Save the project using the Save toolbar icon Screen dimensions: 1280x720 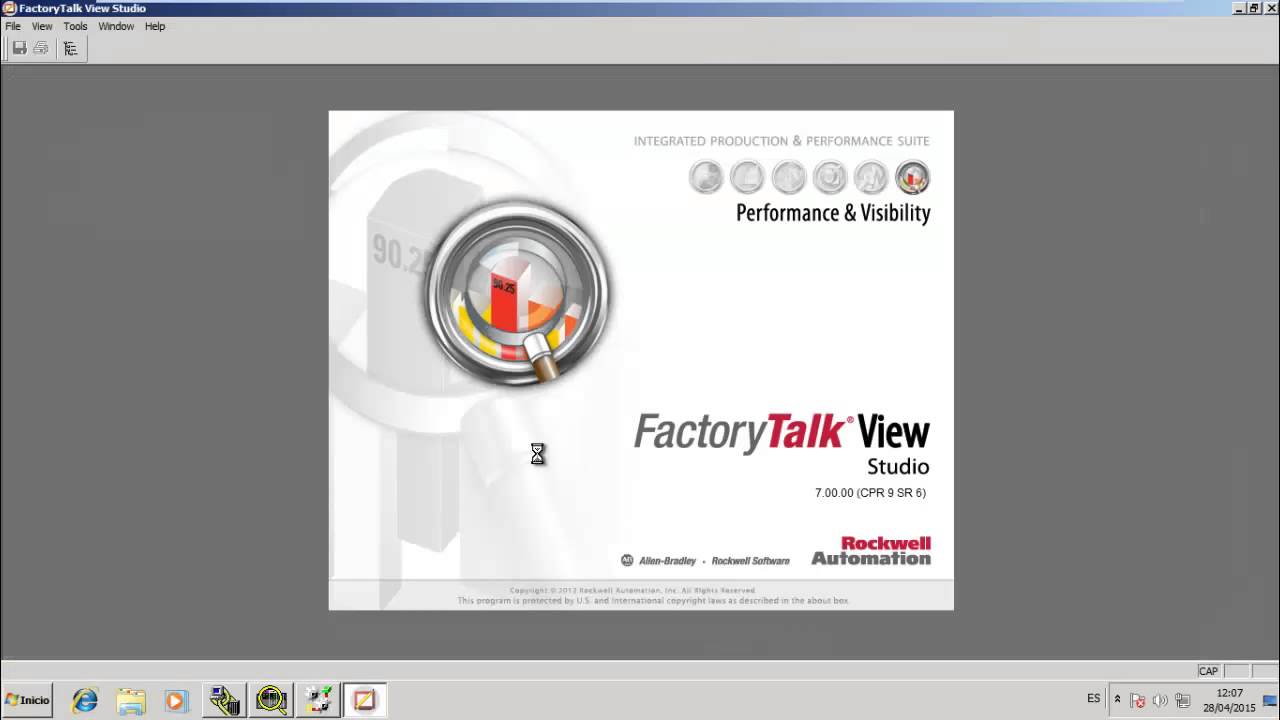click(19, 47)
